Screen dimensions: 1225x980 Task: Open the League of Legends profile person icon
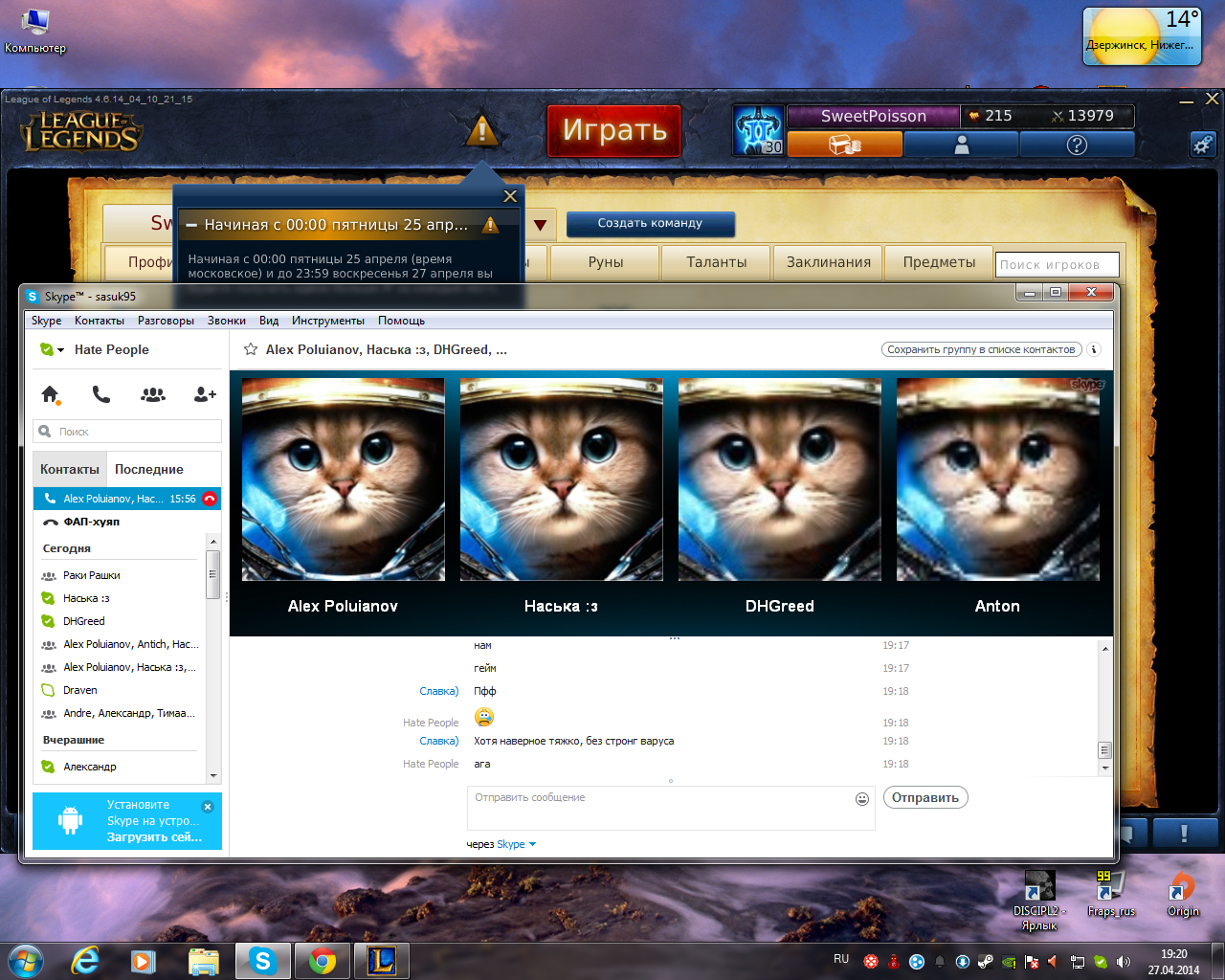click(x=962, y=145)
